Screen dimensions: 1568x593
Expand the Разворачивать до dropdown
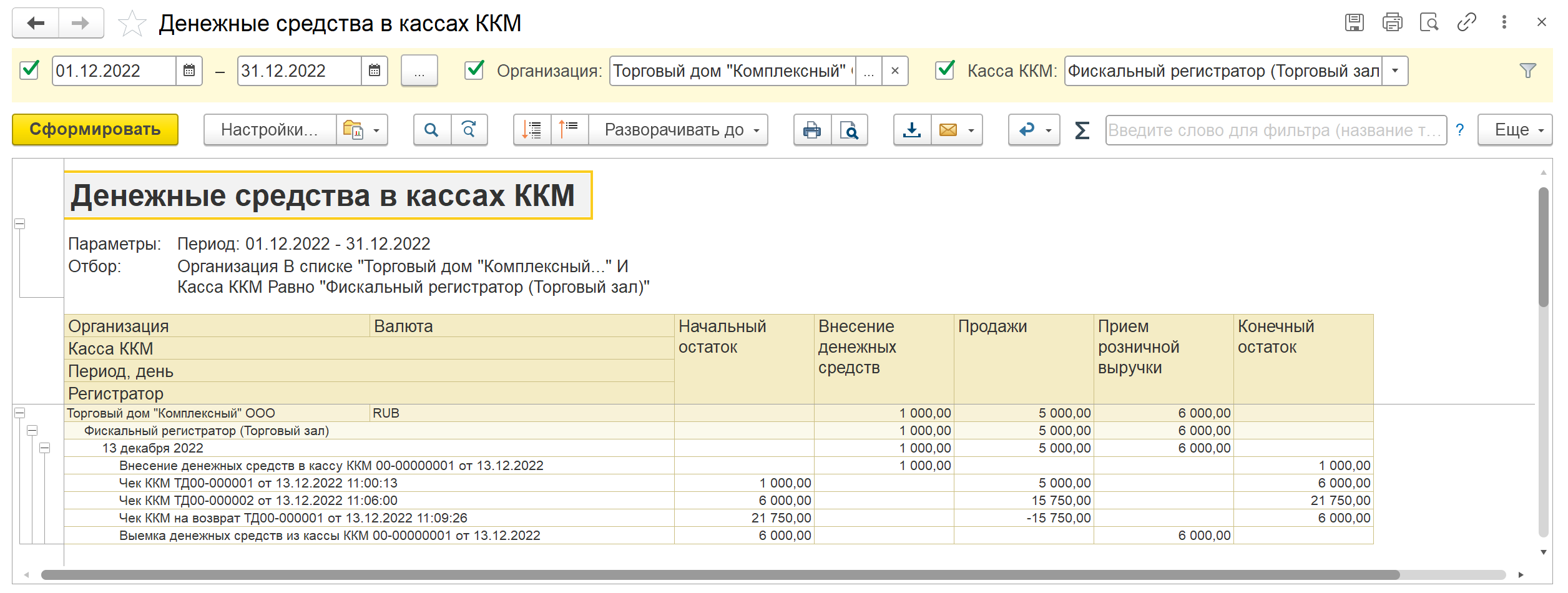[678, 130]
